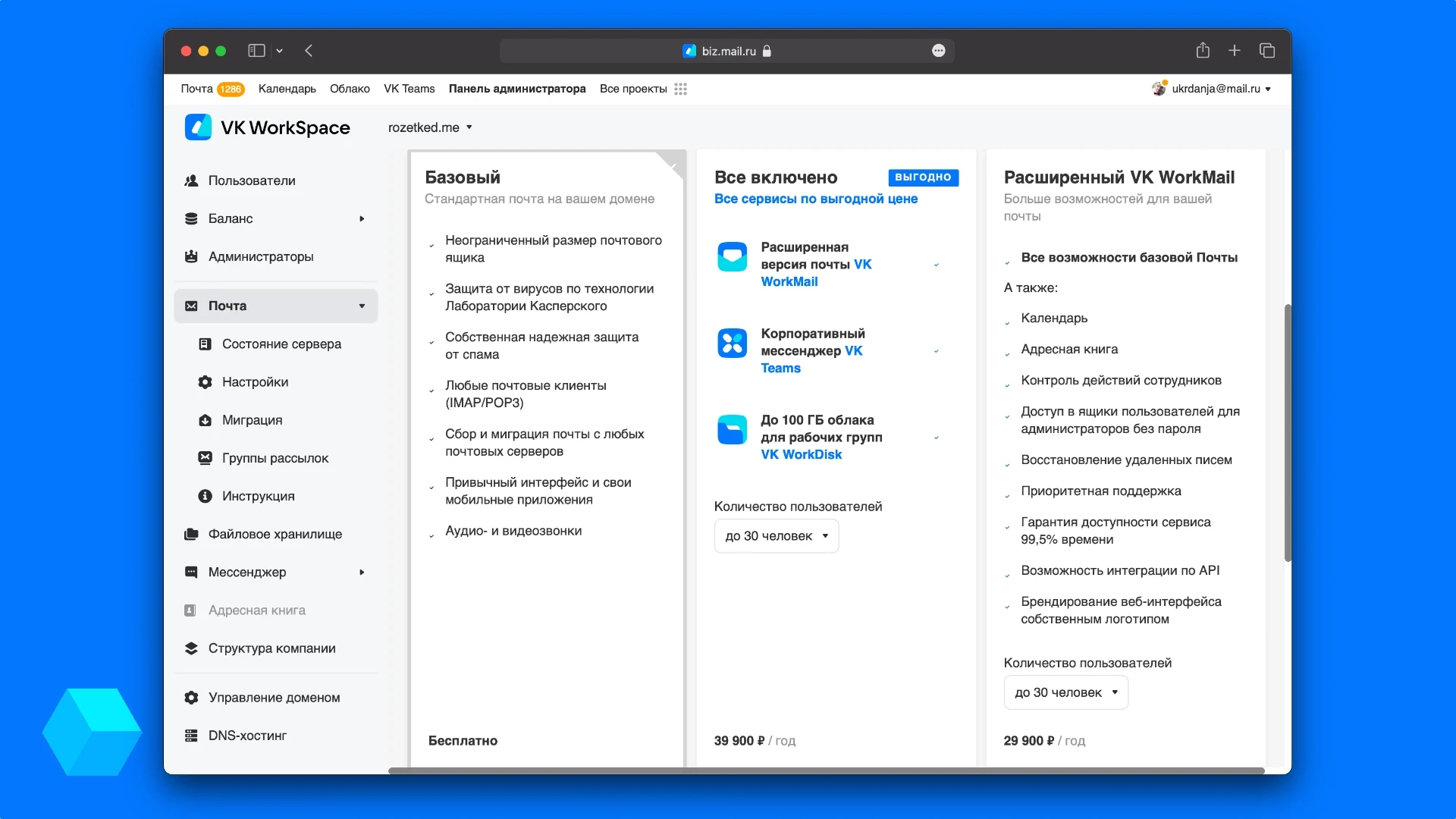Click the rozetked.me domain selector

point(430,127)
